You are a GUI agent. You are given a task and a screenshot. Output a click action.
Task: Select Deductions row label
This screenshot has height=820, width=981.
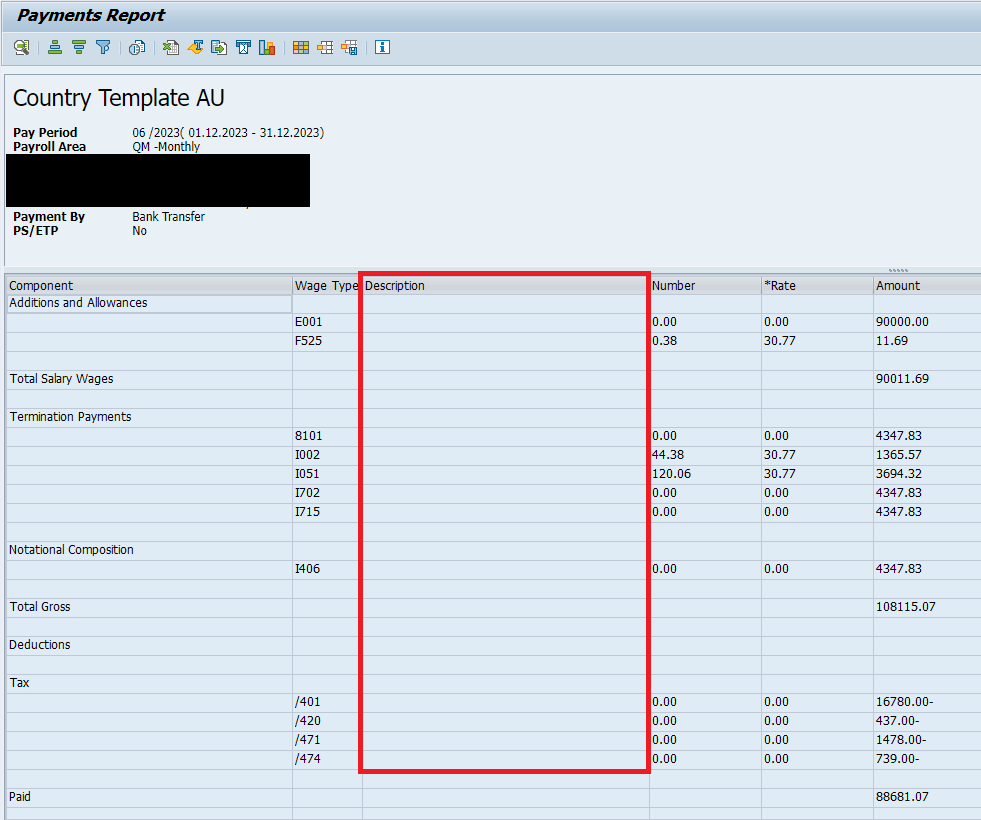(39, 645)
